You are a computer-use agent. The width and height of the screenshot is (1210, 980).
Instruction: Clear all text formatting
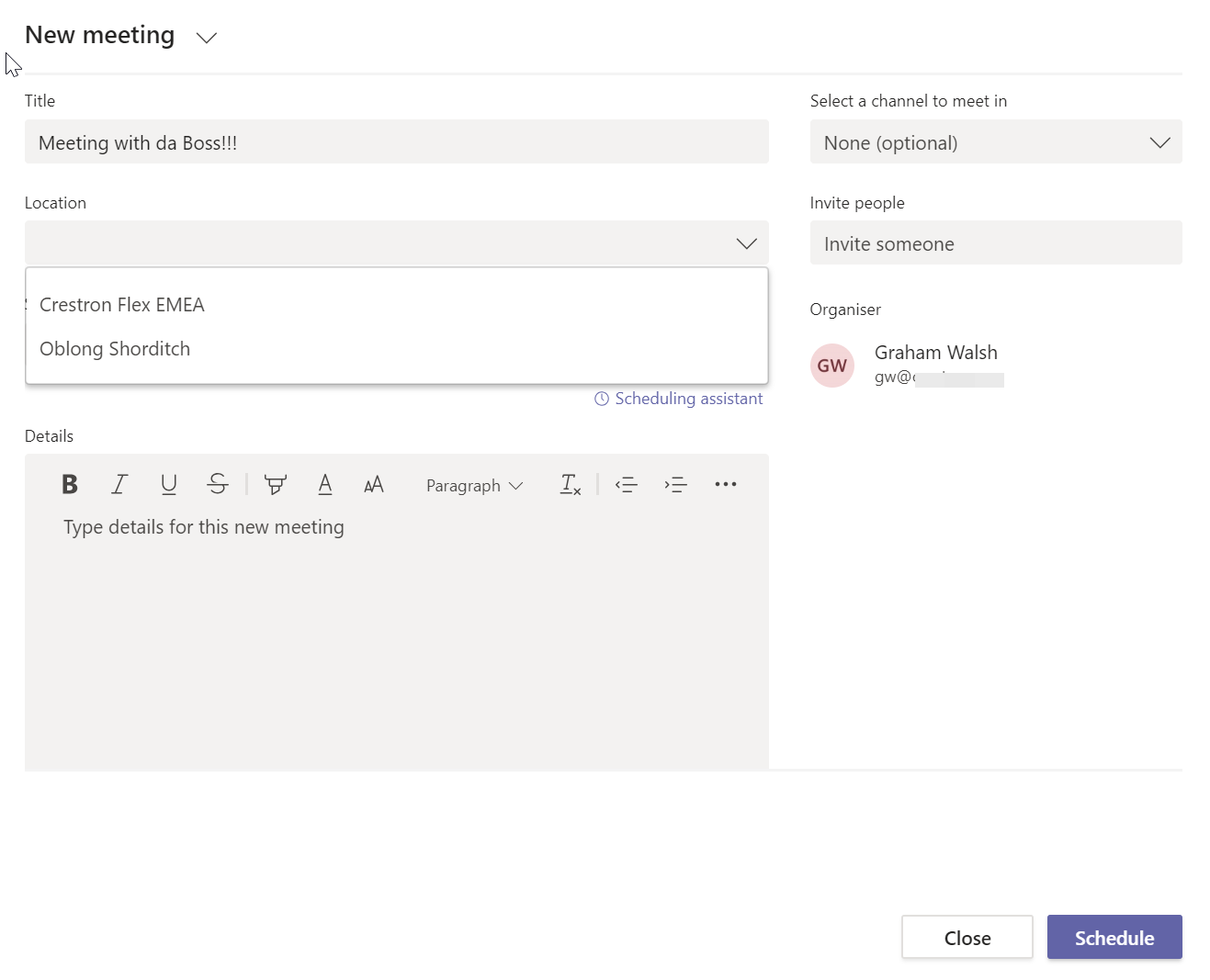571,484
